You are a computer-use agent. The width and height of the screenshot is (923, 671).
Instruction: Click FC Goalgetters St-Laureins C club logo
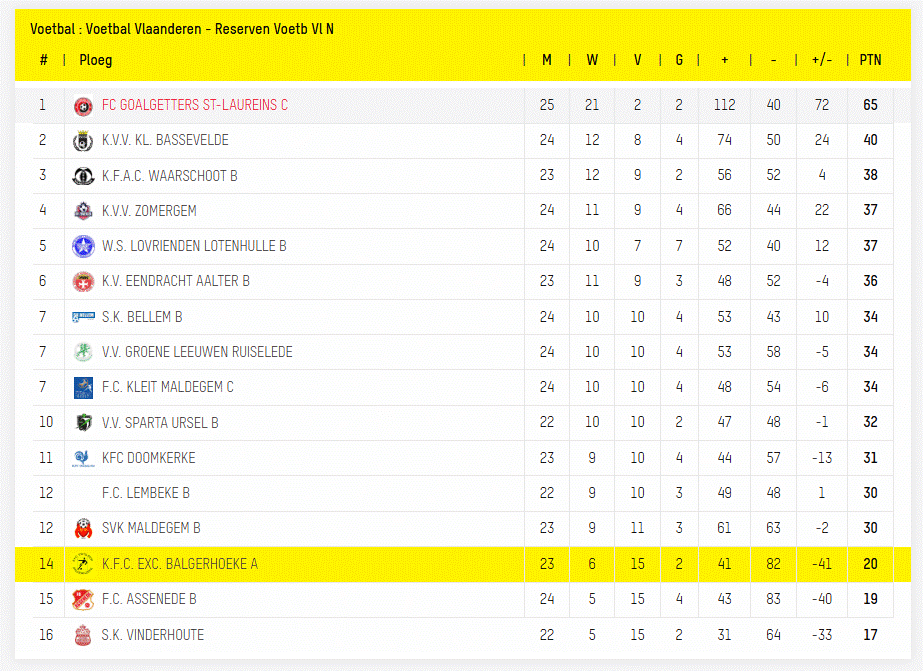(x=83, y=105)
